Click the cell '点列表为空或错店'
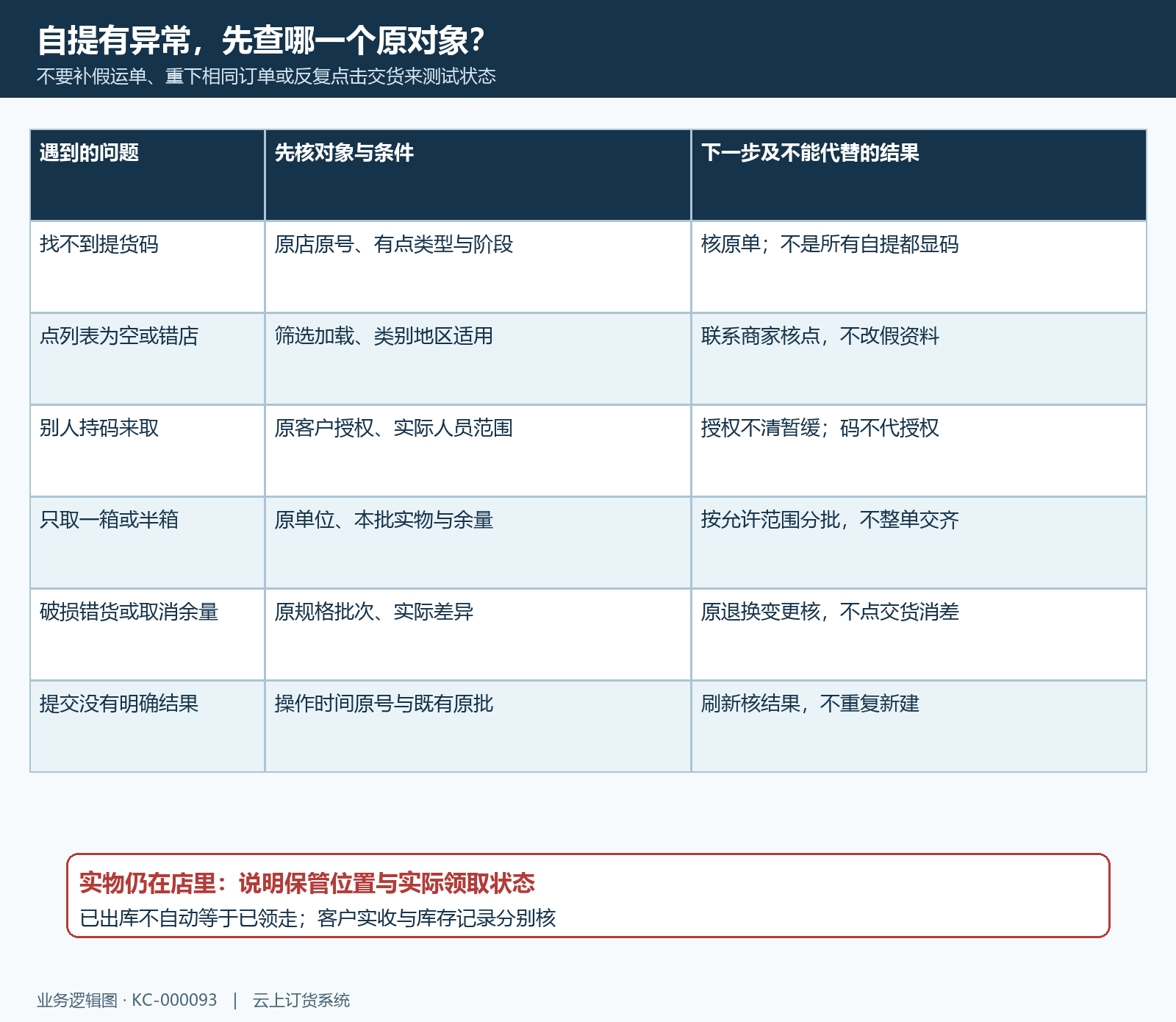 pos(147,359)
